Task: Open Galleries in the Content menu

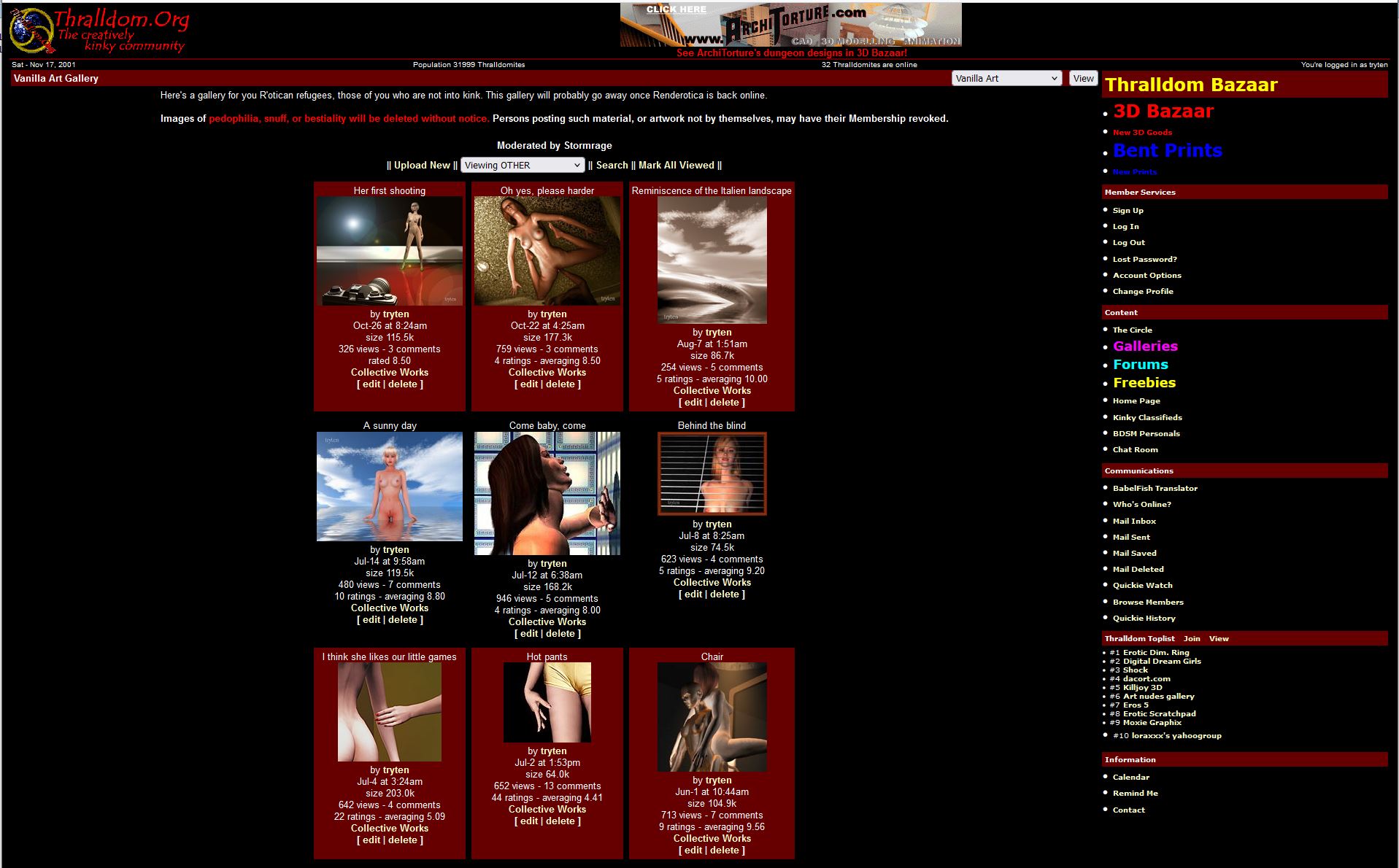Action: point(1145,346)
